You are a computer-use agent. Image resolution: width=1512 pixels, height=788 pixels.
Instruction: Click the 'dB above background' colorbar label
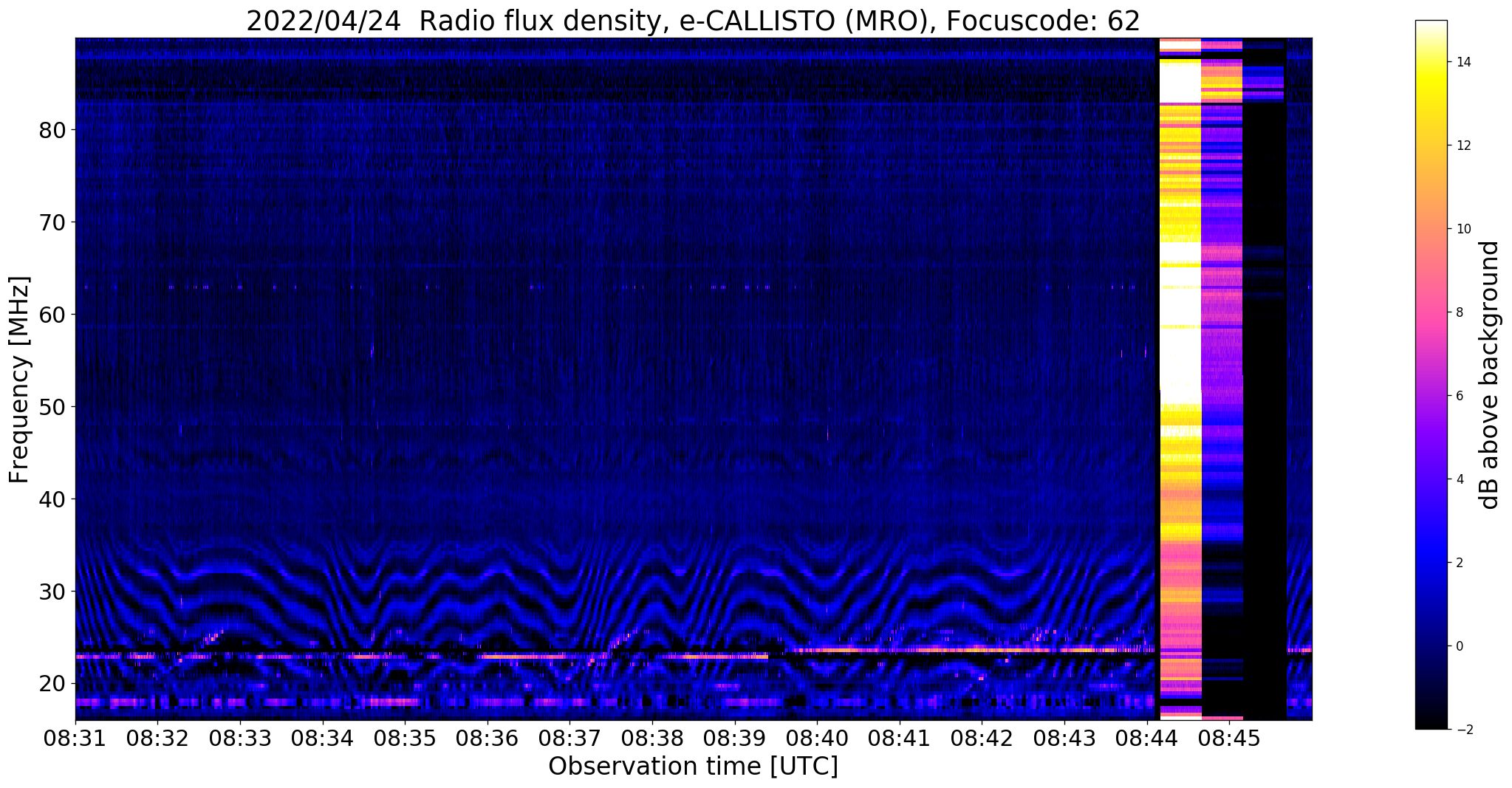click(x=1490, y=375)
